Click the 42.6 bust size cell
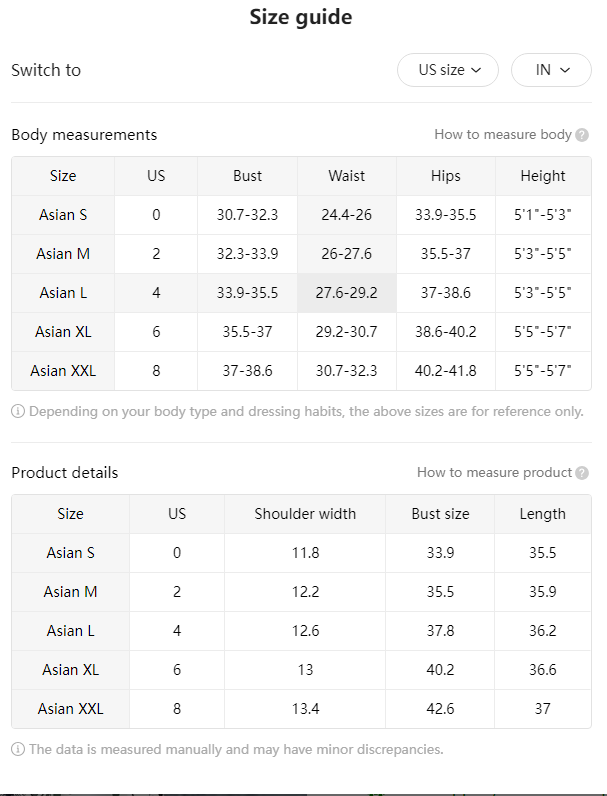The width and height of the screenshot is (607, 796). (x=440, y=709)
